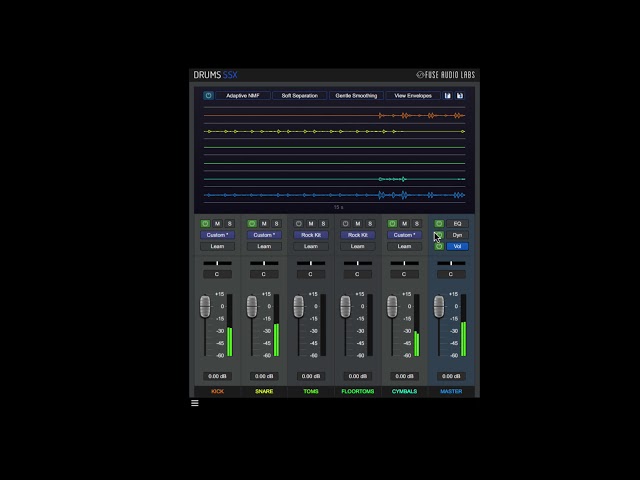Open the Snare Custom preset dropdown

pyautogui.click(x=264, y=235)
